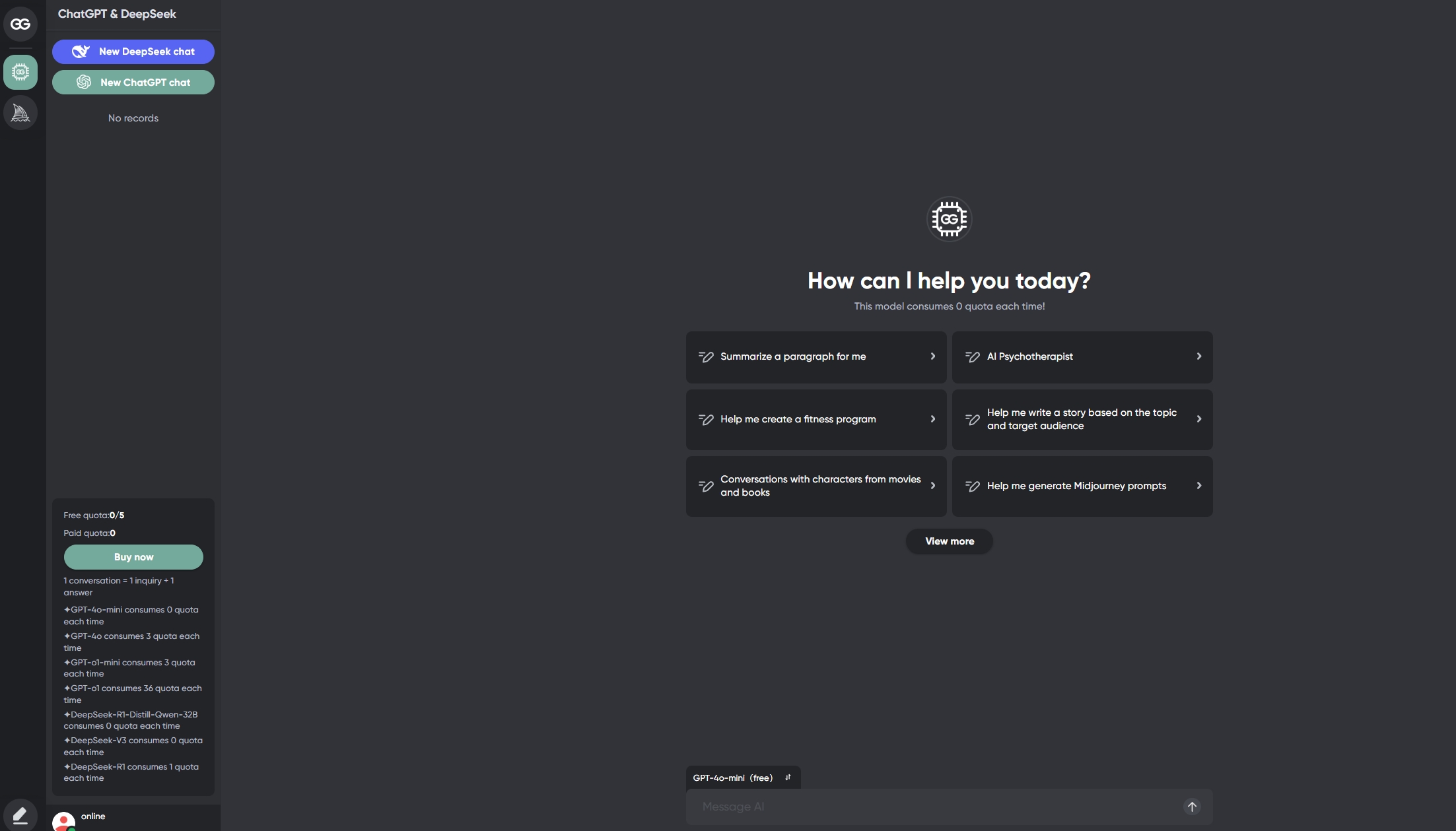Click the pencil edit icon at bottom-left
Viewport: 1456px width, 831px height.
click(x=20, y=815)
